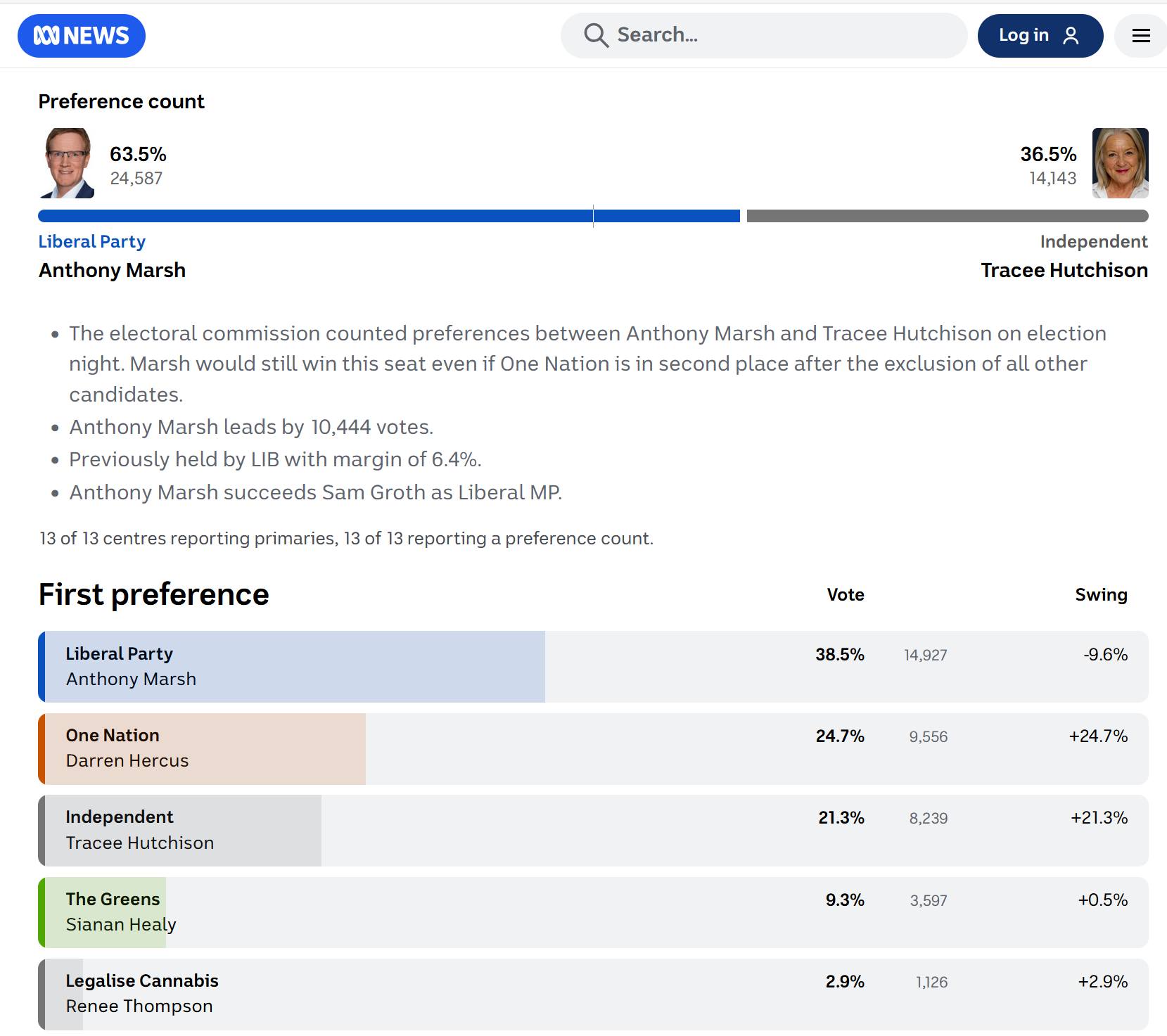Select the One Nation Darren Hercus row
Image resolution: width=1167 pixels, height=1036 pixels.
(593, 749)
